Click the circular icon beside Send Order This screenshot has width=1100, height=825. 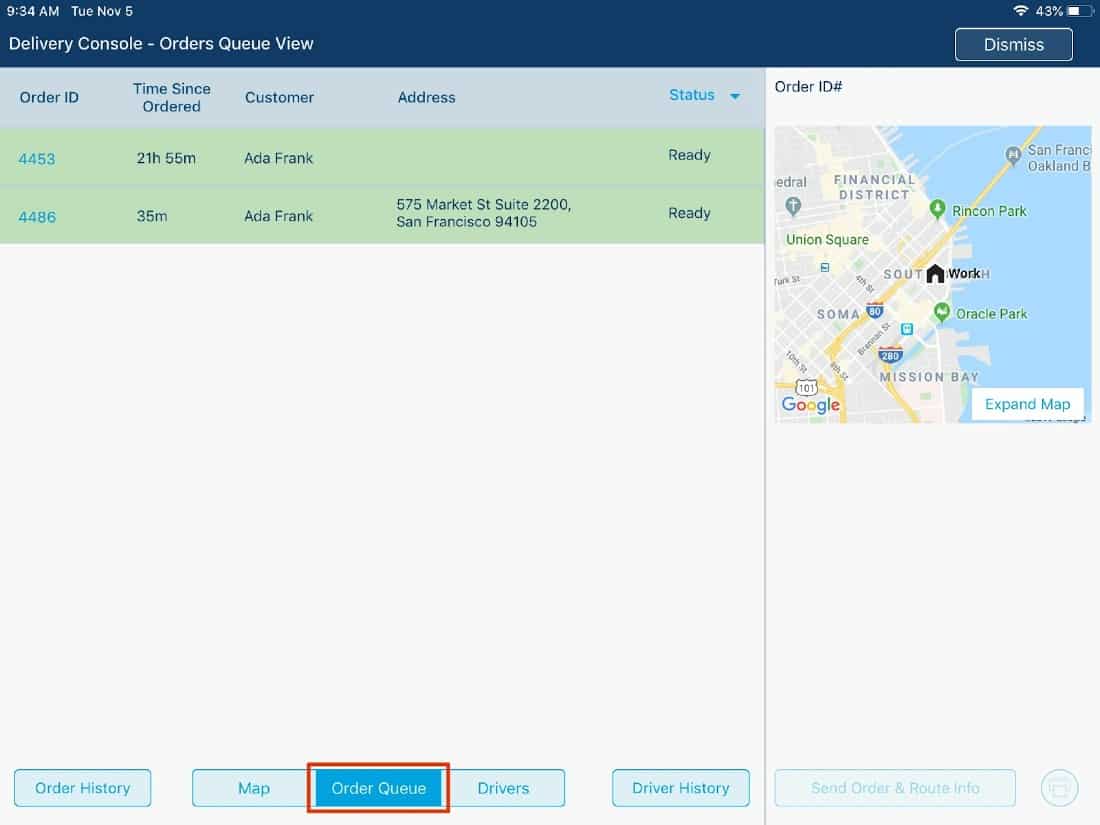tap(1059, 788)
